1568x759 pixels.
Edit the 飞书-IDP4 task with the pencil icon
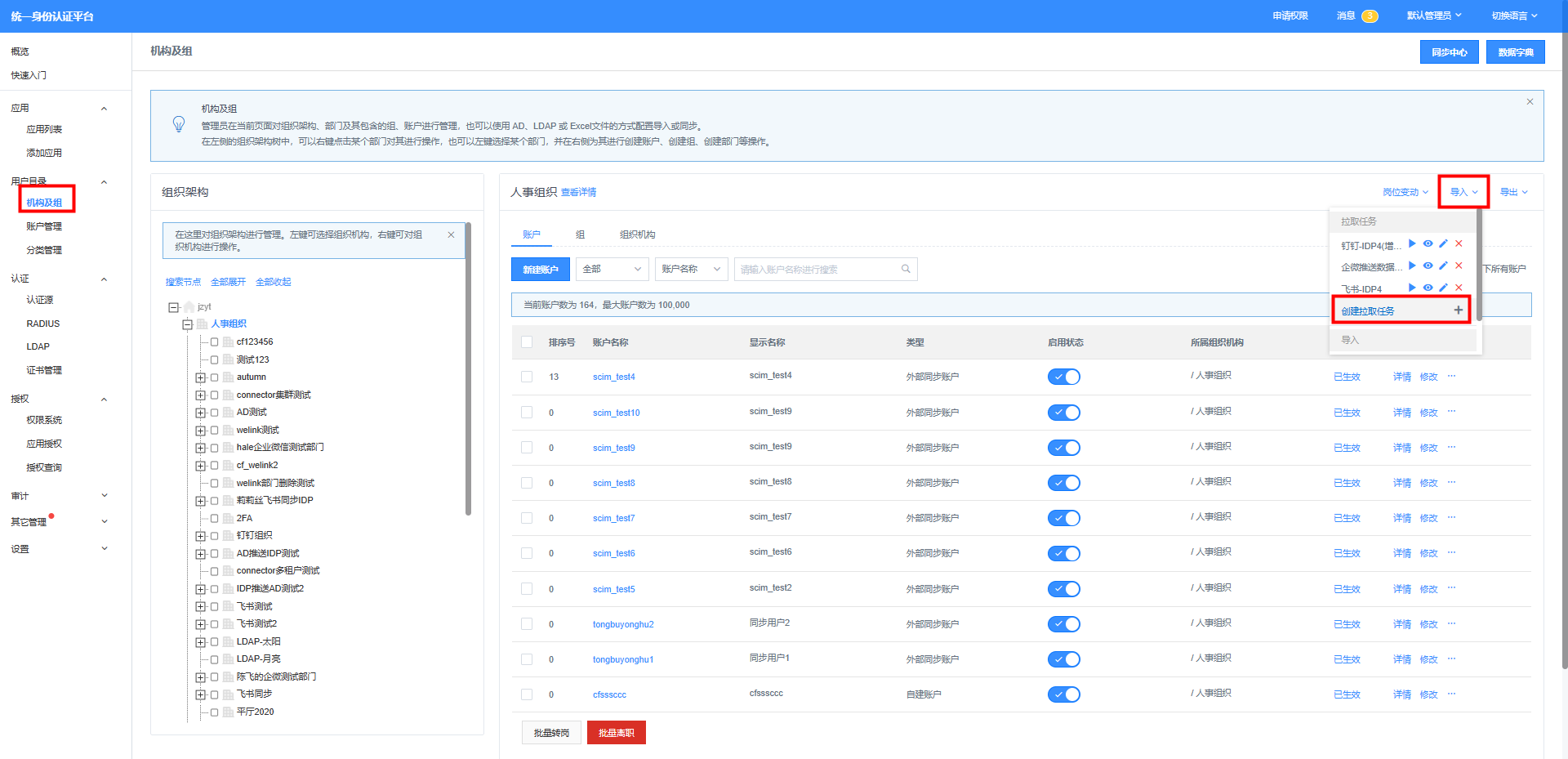(x=1443, y=288)
